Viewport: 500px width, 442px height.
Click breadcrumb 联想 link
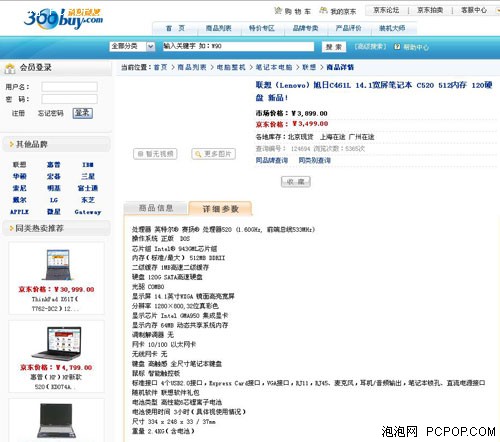[x=309, y=67]
